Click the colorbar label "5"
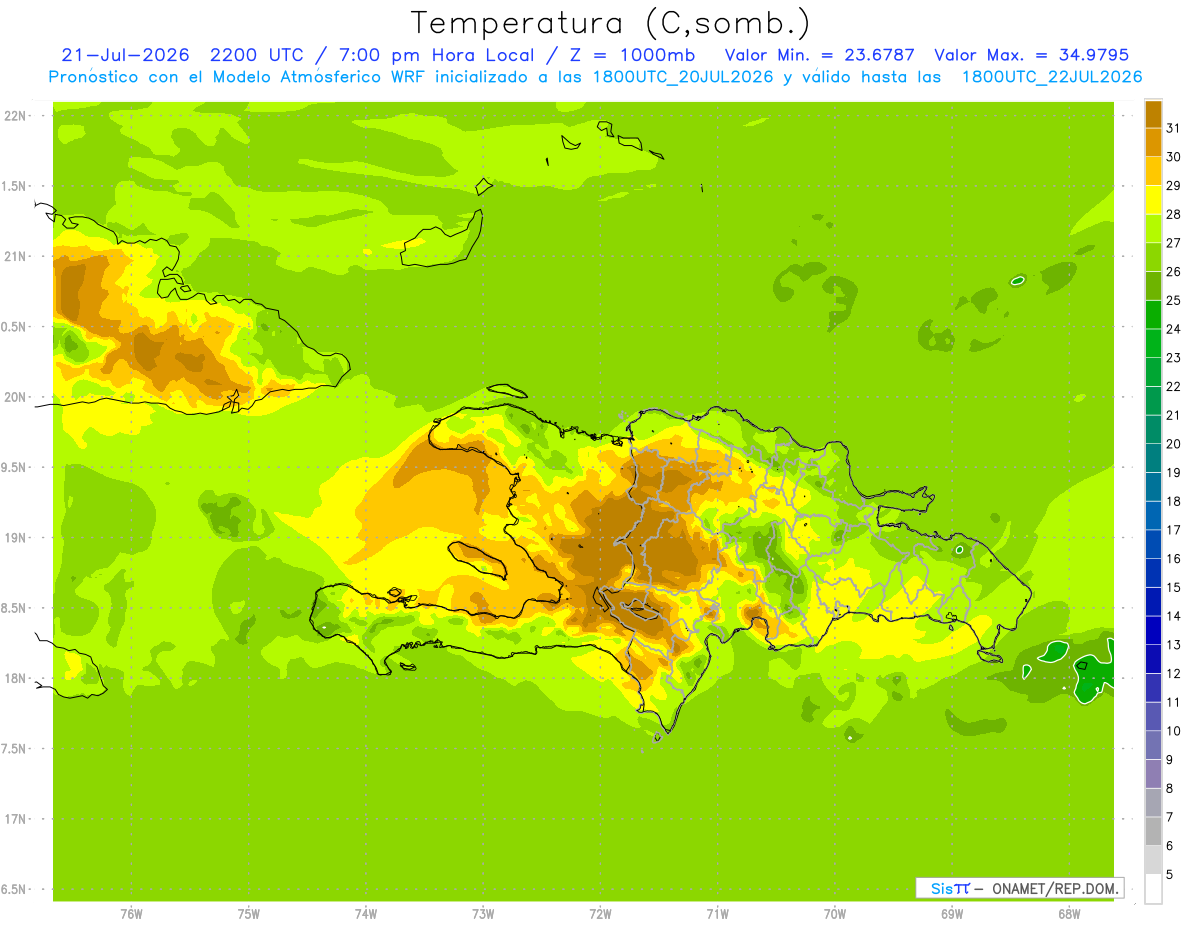Image resolution: width=1200 pixels, height=927 pixels. coord(1170,874)
